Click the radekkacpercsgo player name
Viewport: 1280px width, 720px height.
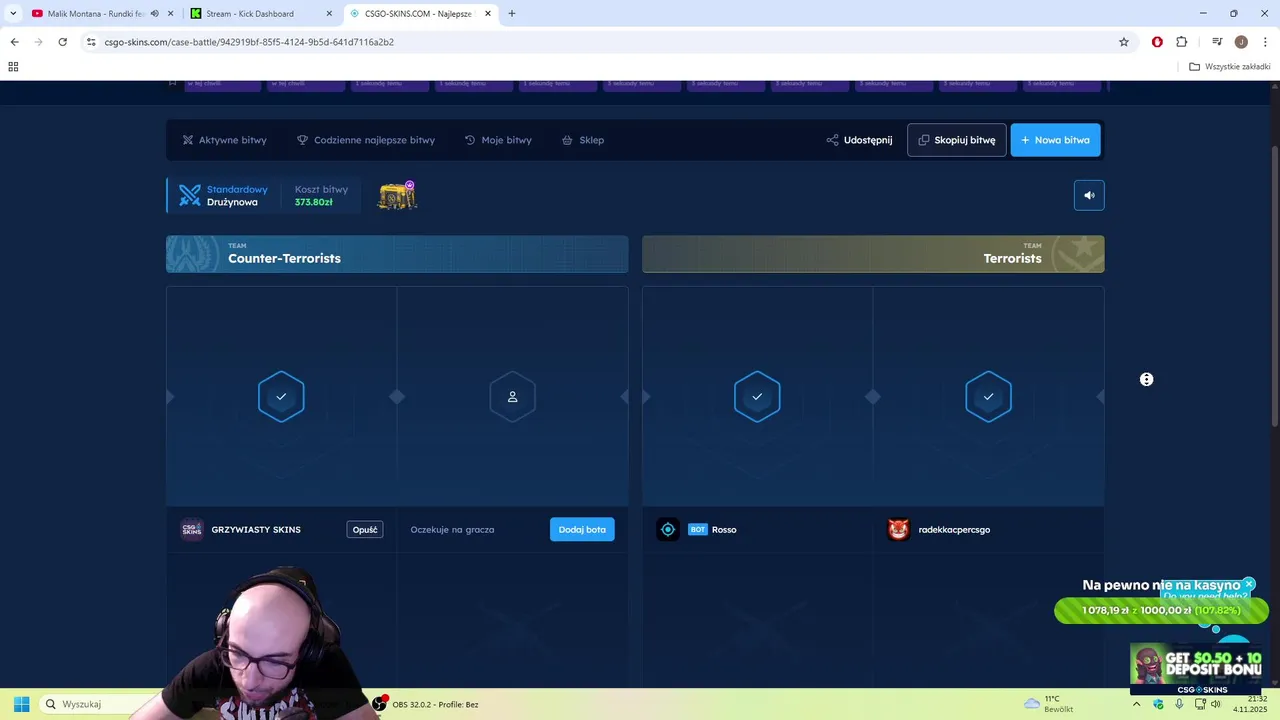click(x=954, y=530)
